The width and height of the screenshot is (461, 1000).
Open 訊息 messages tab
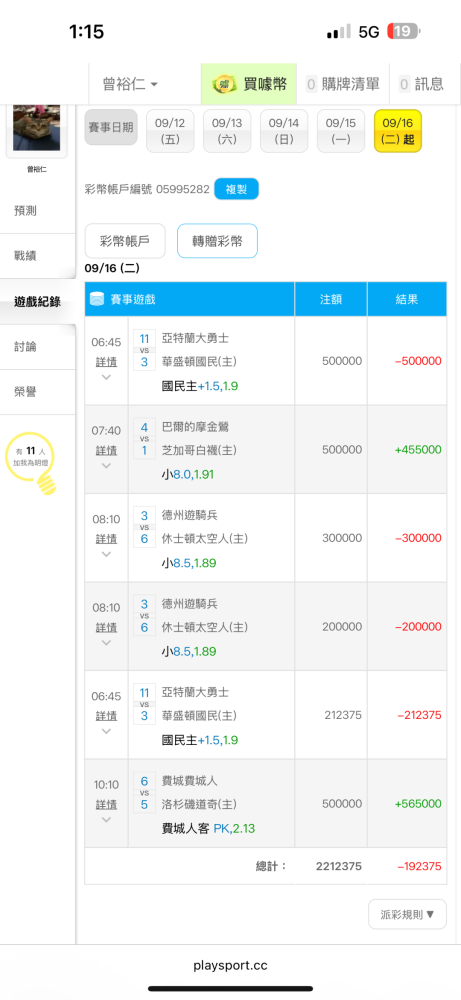tap(421, 84)
